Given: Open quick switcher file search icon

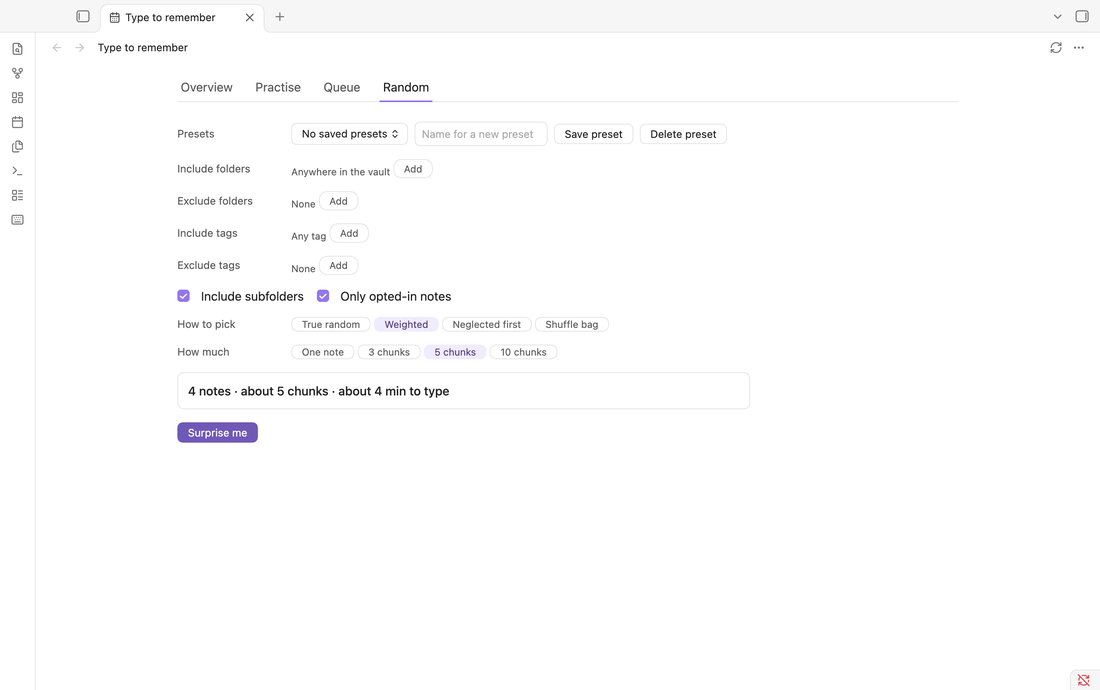Looking at the screenshot, I should click(18, 48).
